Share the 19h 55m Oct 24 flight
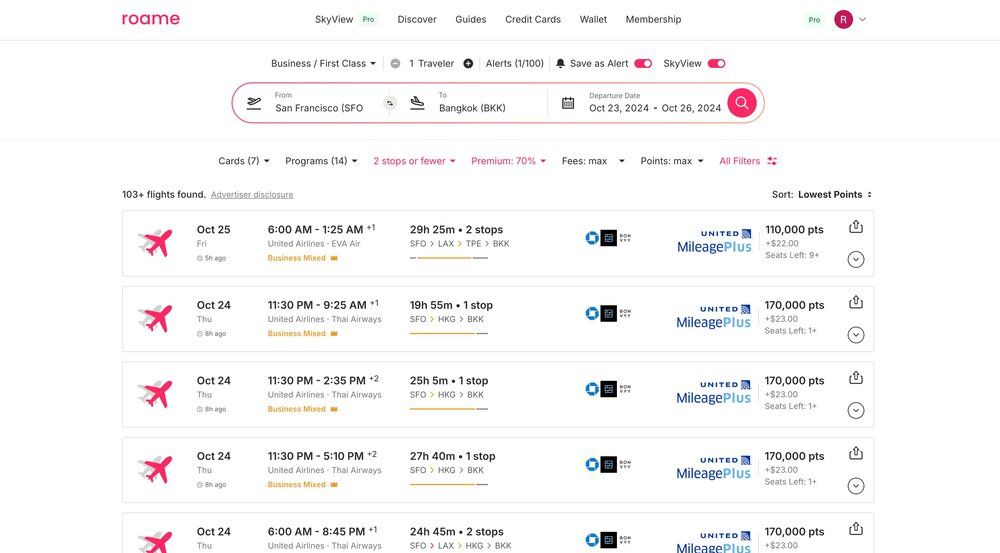 [x=856, y=302]
